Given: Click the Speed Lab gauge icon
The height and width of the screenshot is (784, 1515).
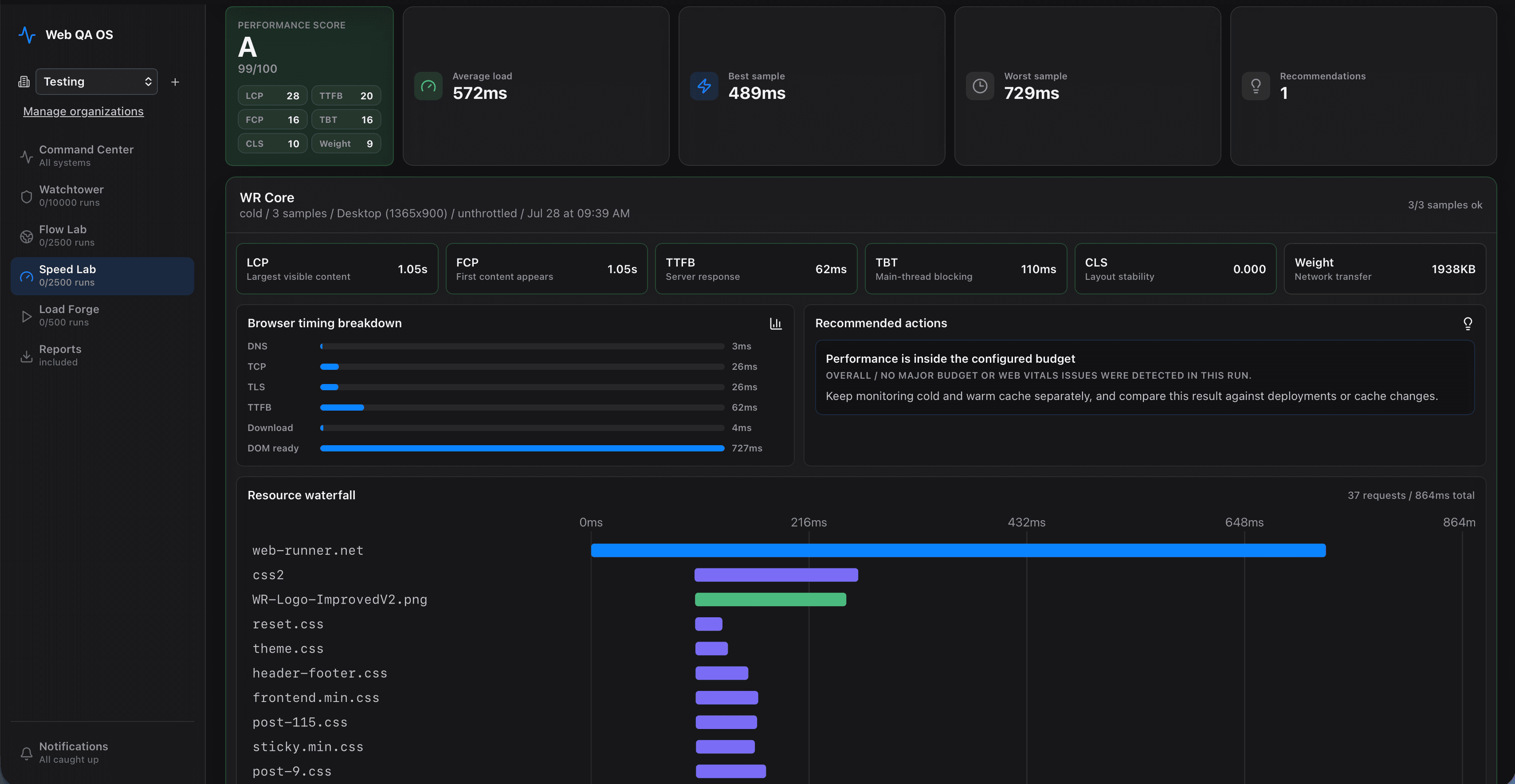Looking at the screenshot, I should coord(27,276).
